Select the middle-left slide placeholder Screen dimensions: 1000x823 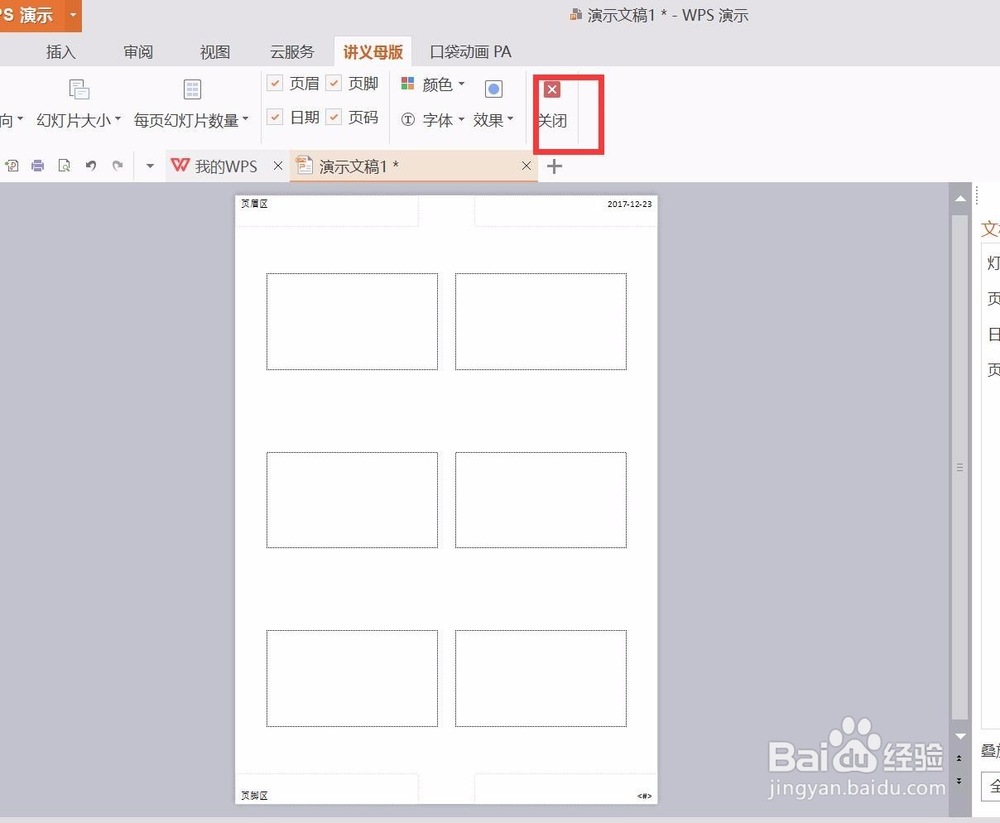pos(352,500)
